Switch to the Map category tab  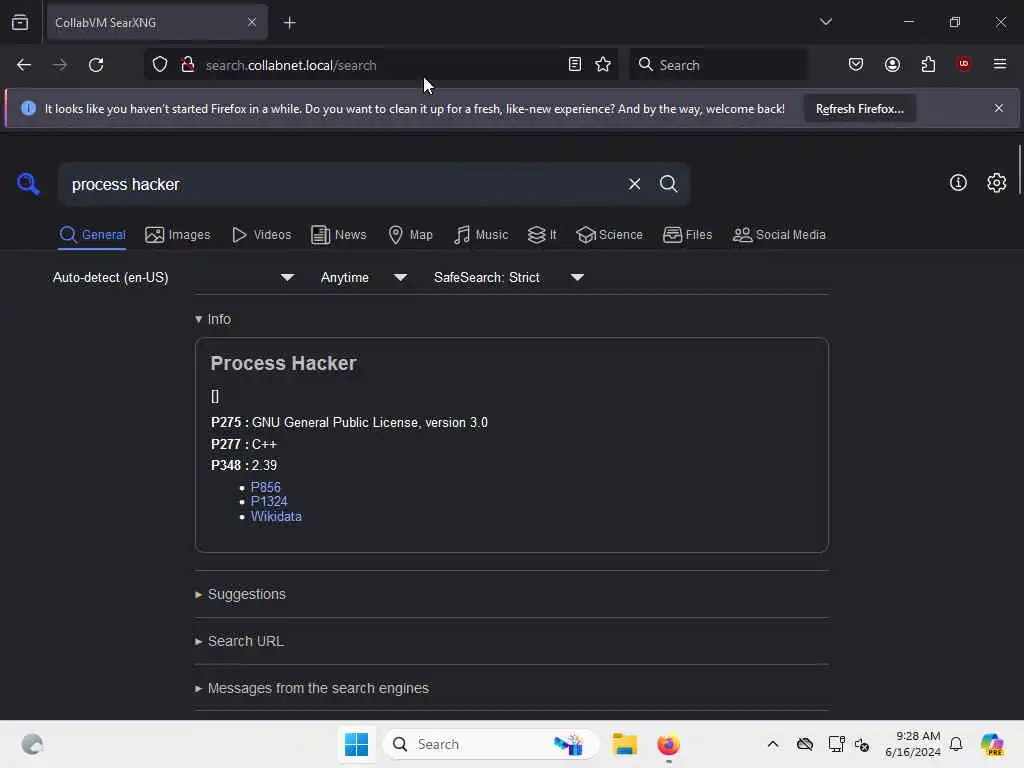pos(410,235)
